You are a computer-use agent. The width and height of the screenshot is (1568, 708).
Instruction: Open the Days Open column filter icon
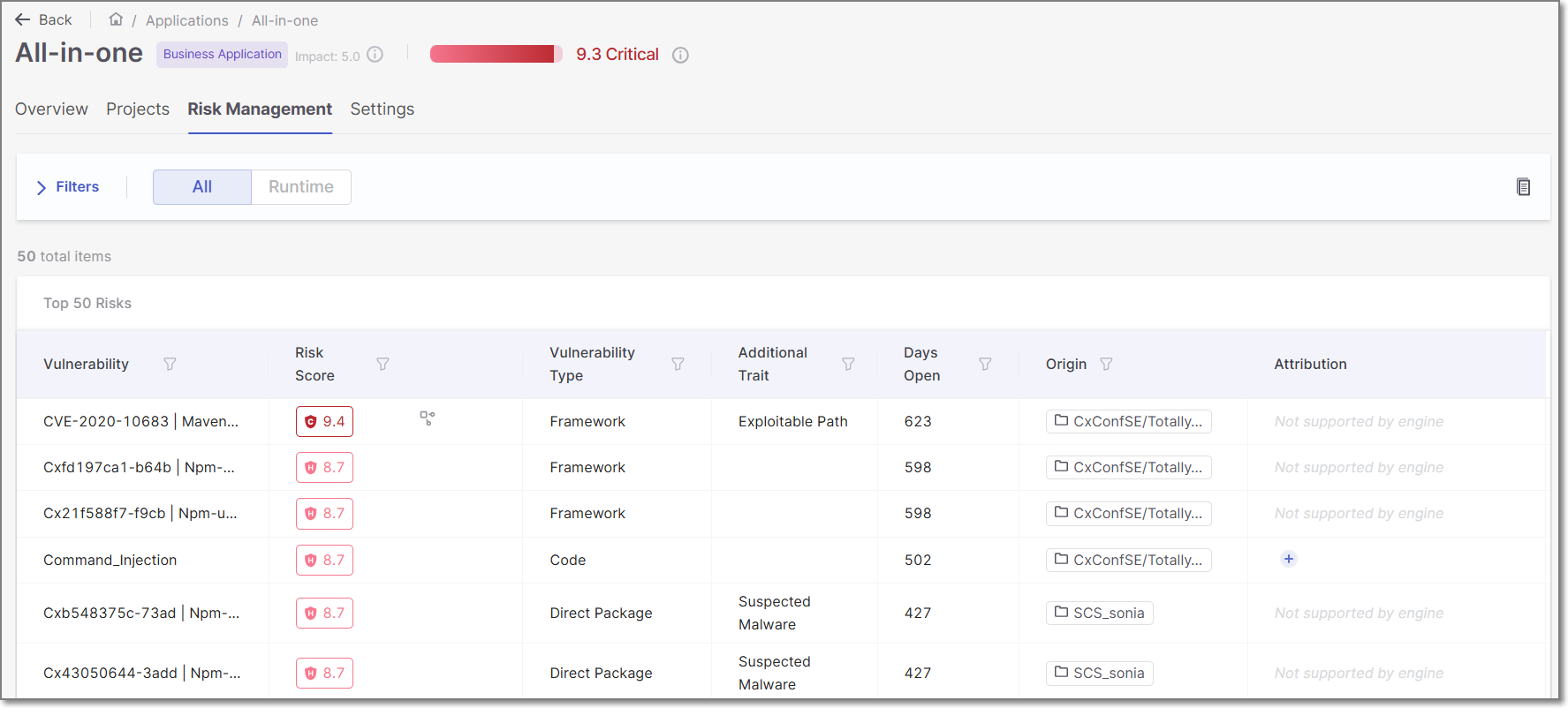[x=985, y=364]
